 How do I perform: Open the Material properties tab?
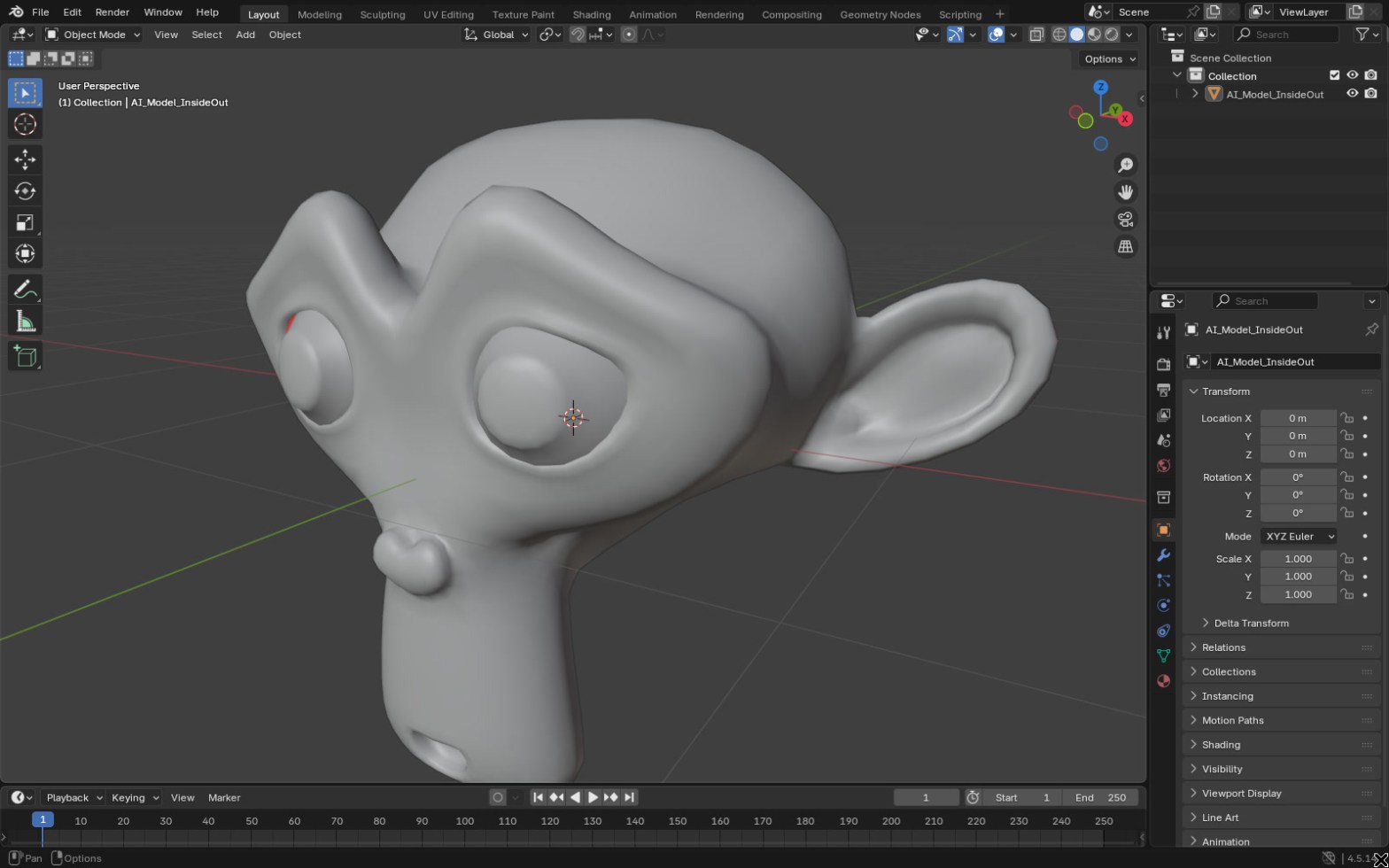1163,681
